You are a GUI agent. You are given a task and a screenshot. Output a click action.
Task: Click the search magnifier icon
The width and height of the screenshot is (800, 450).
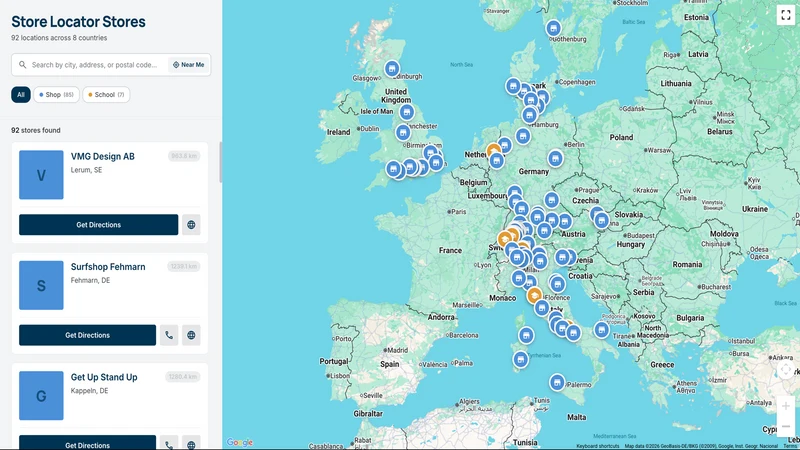point(22,65)
